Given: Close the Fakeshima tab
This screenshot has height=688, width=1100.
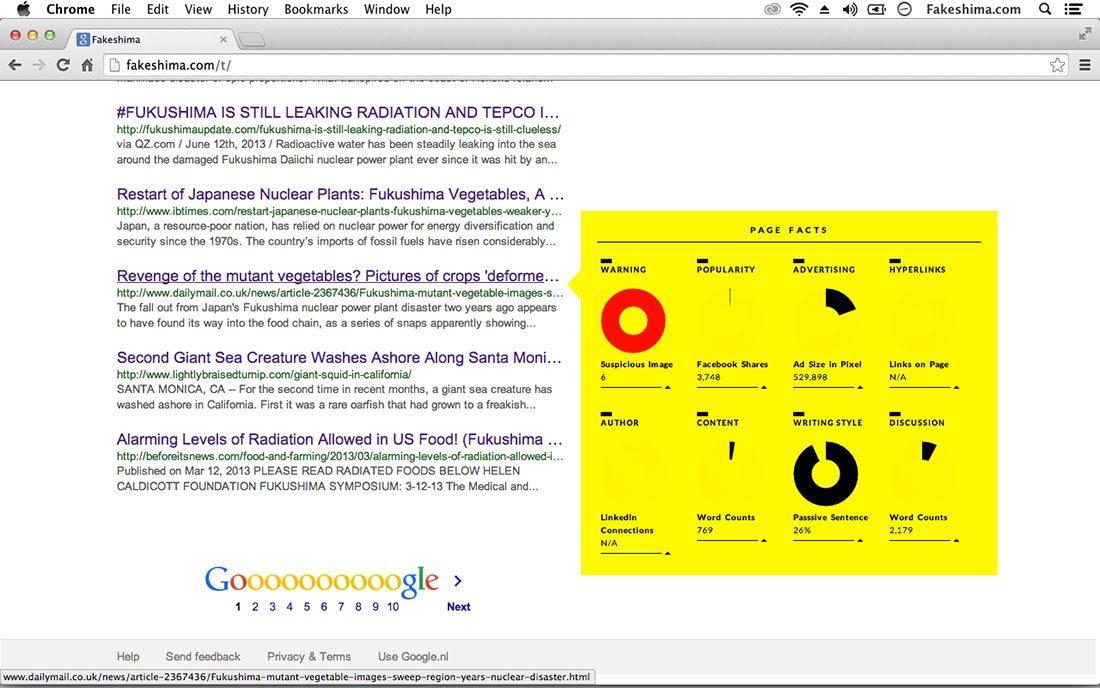Looking at the screenshot, I should pyautogui.click(x=223, y=39).
